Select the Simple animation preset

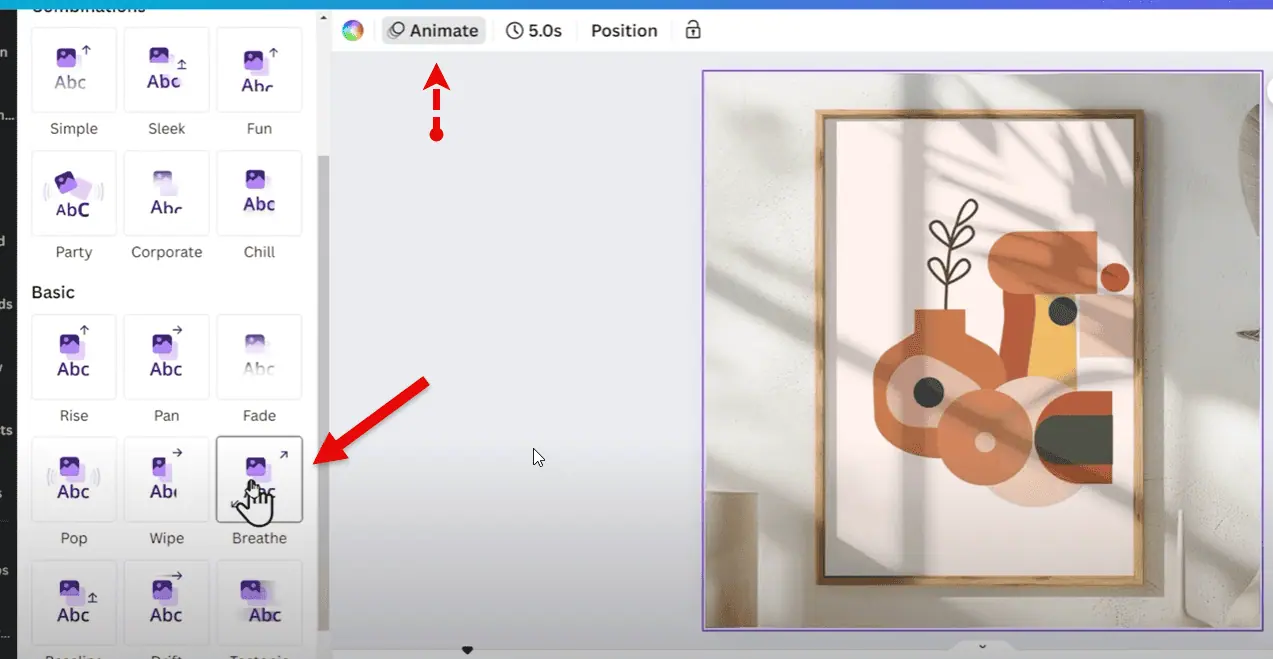coord(74,70)
